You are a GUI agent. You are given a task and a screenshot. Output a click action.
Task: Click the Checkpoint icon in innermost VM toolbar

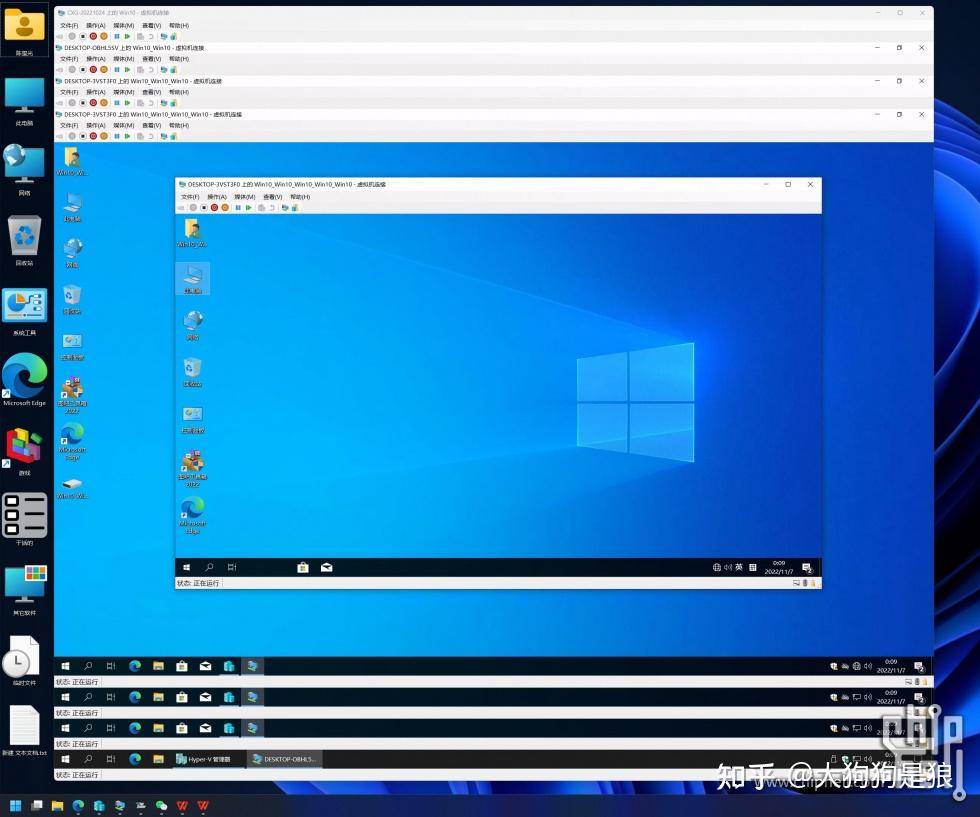(x=262, y=208)
